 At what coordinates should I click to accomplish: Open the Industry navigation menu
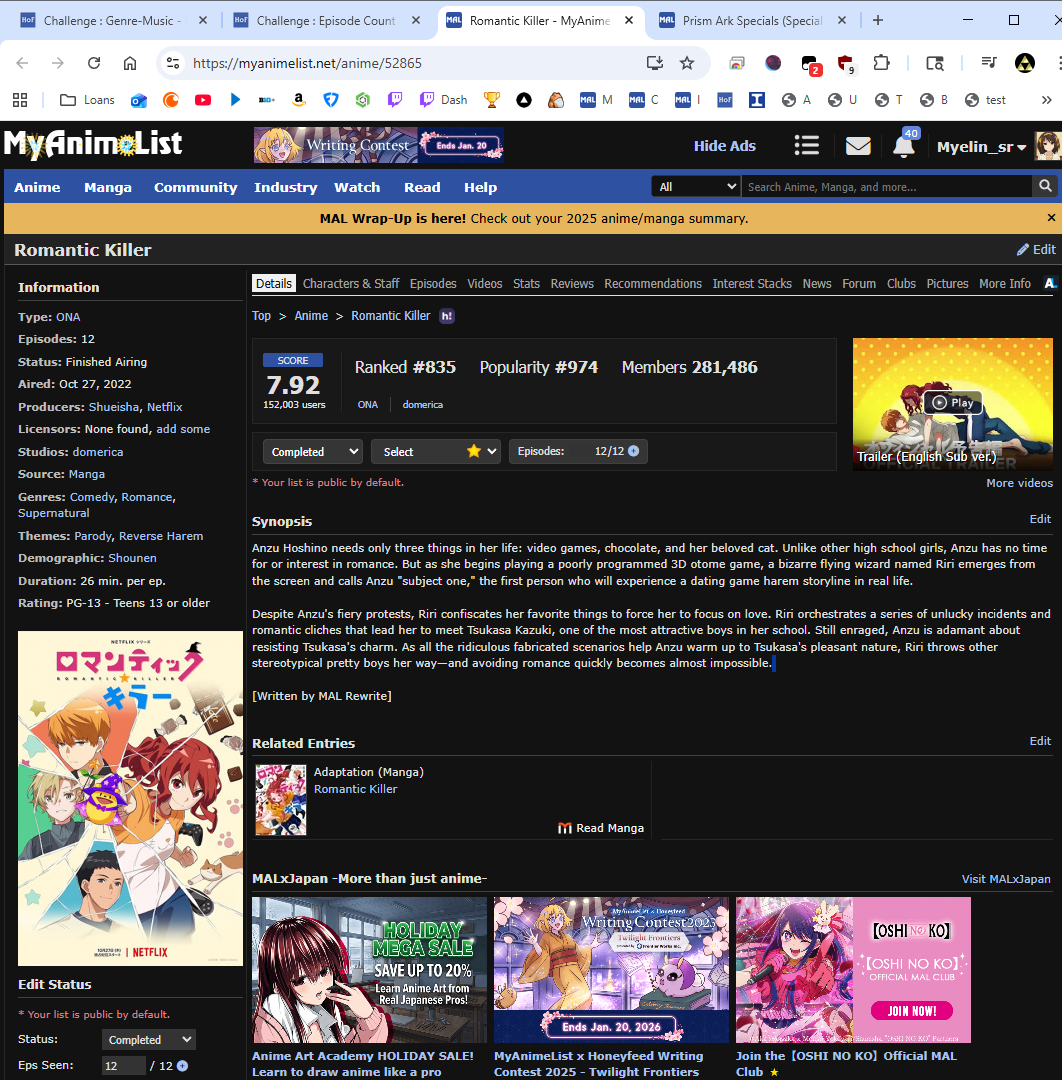[x=286, y=187]
